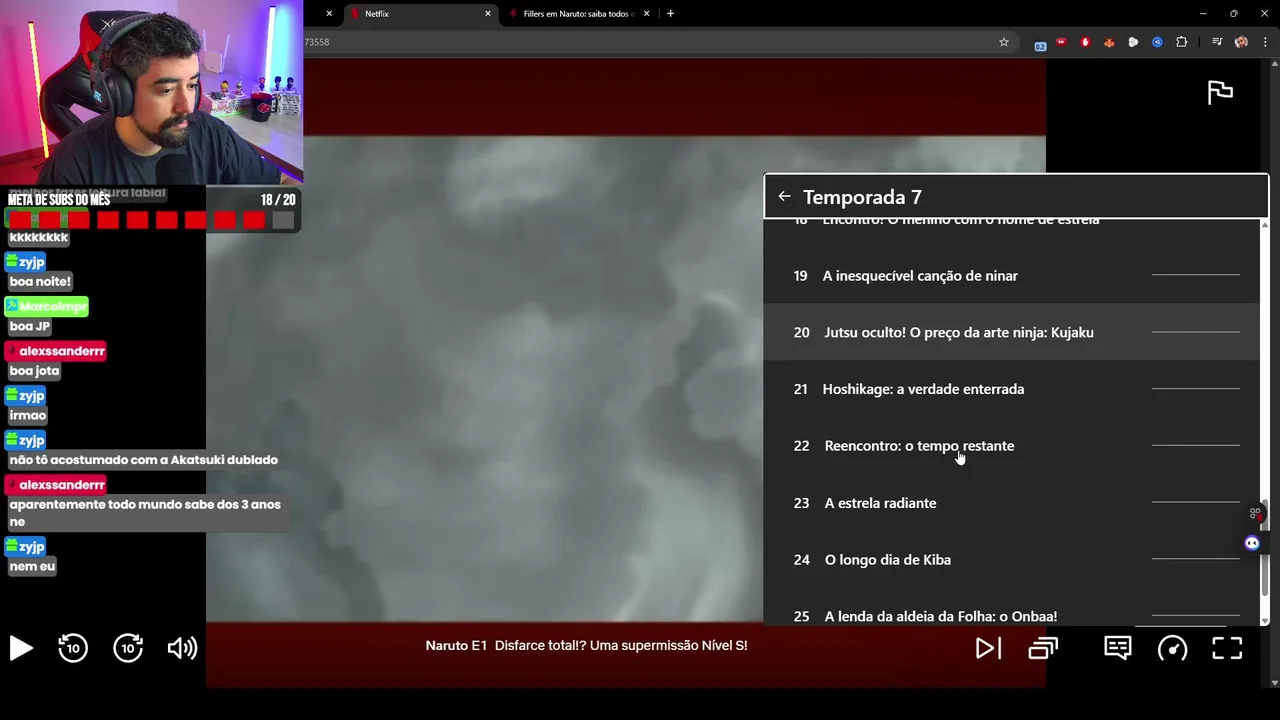Select episode 20 Jutsu oculto Kujaku
1280x720 pixels.
pyautogui.click(x=1011, y=332)
